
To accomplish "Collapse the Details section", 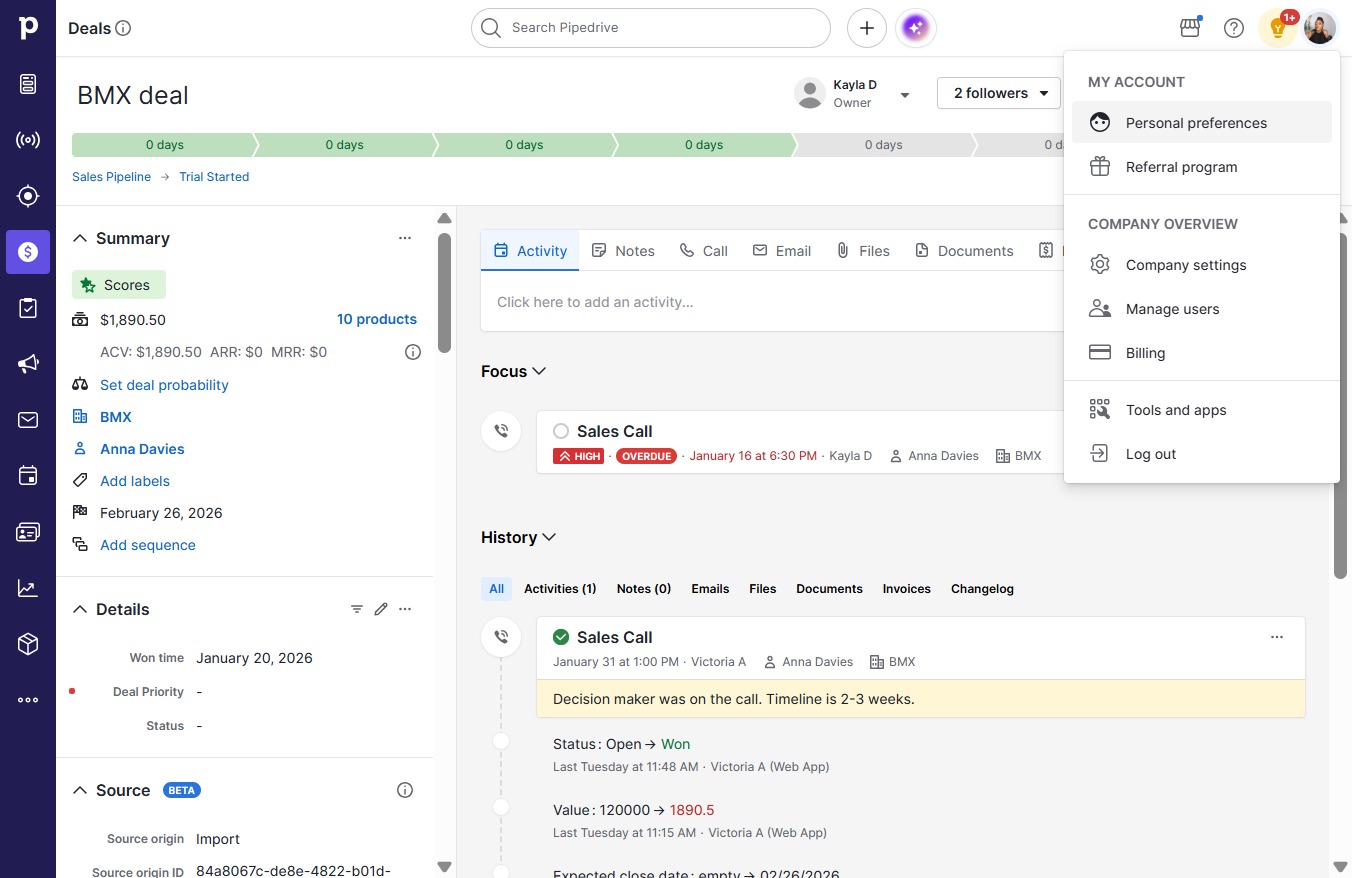I will coord(80,609).
